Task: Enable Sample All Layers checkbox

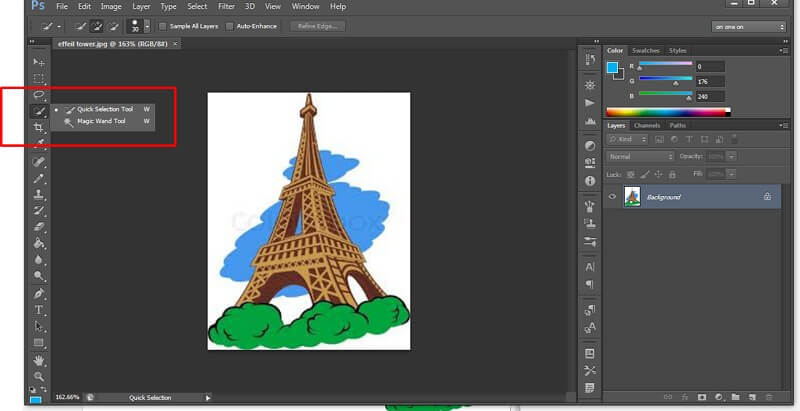Action: pyautogui.click(x=164, y=26)
